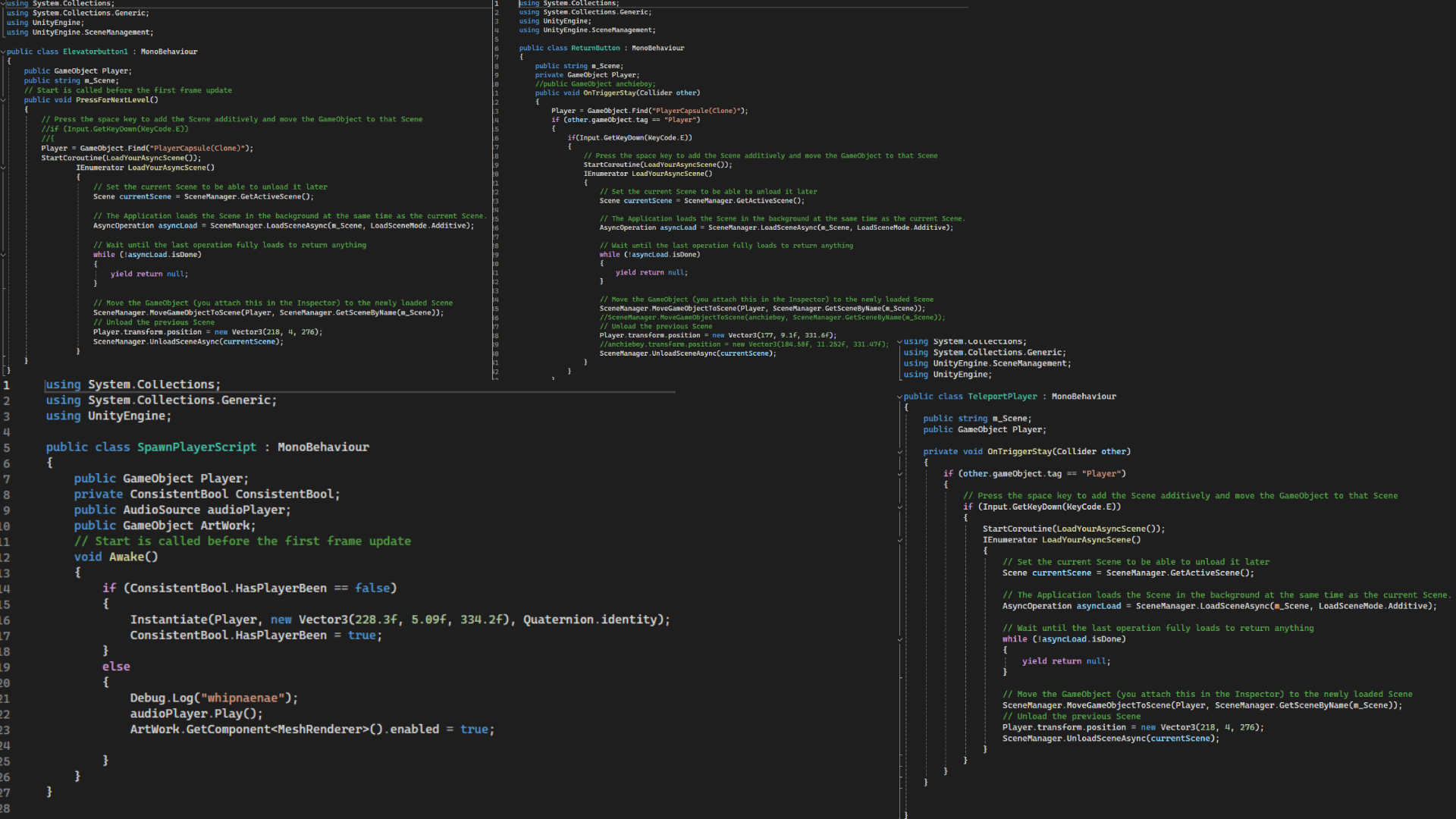Click 'private void OnTriggerStay(Collider other)' in TeleportPlayer
The height and width of the screenshot is (819, 1456).
click(1027, 452)
